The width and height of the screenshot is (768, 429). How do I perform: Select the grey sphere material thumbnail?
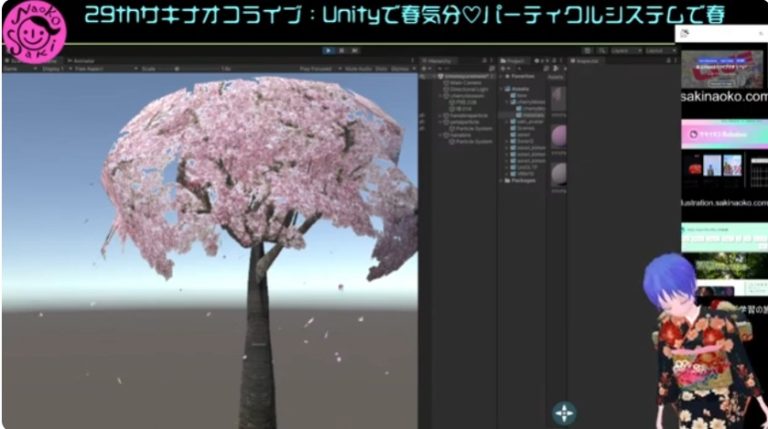559,174
